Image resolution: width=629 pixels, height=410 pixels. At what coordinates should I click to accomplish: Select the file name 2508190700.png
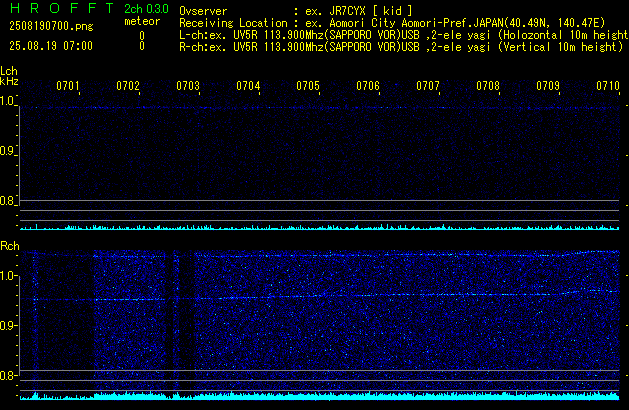click(x=51, y=26)
